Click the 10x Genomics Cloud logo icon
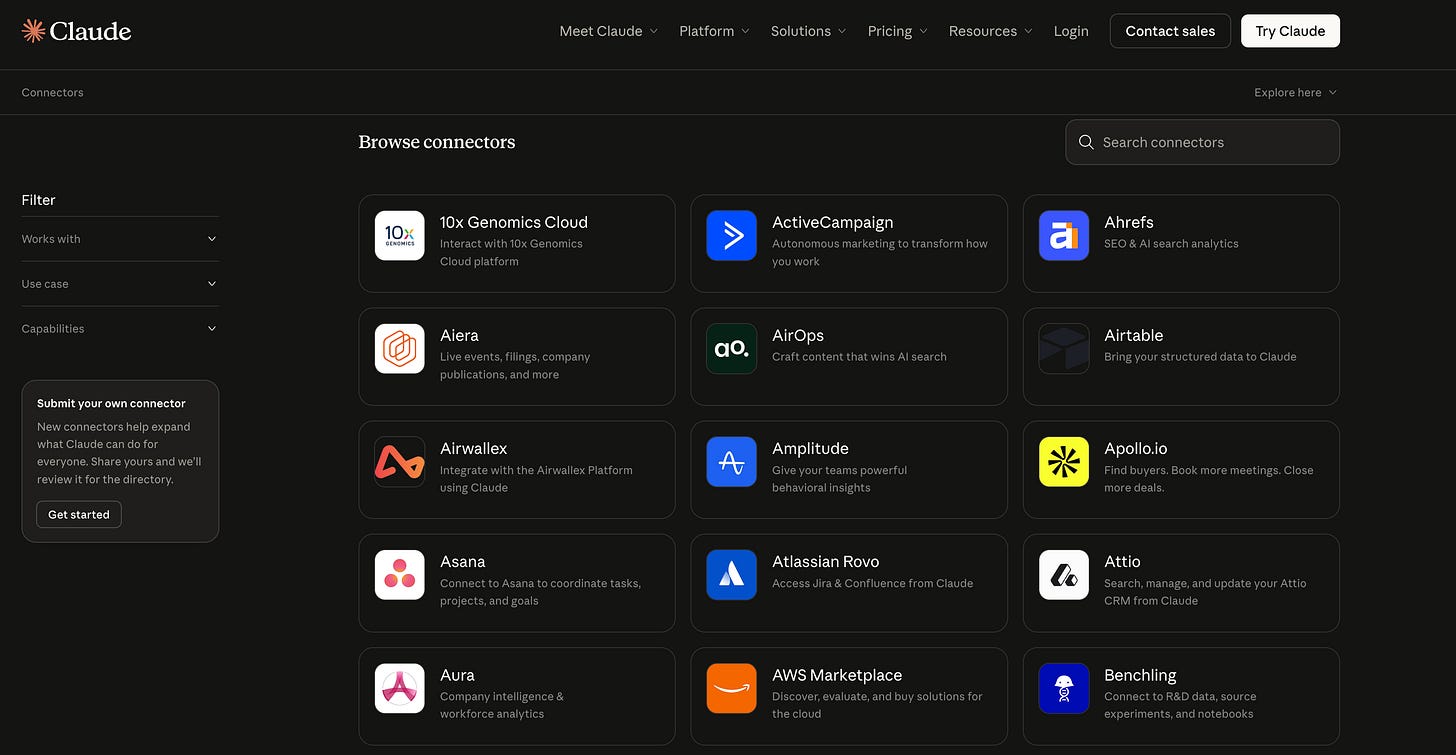The image size is (1456, 755). [399, 235]
